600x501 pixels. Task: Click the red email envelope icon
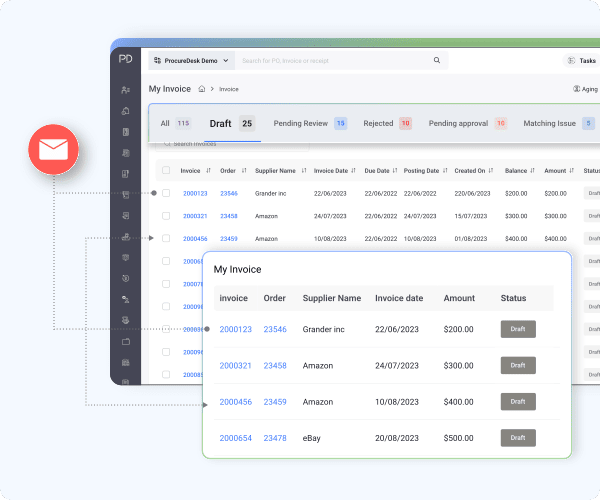tap(52, 151)
